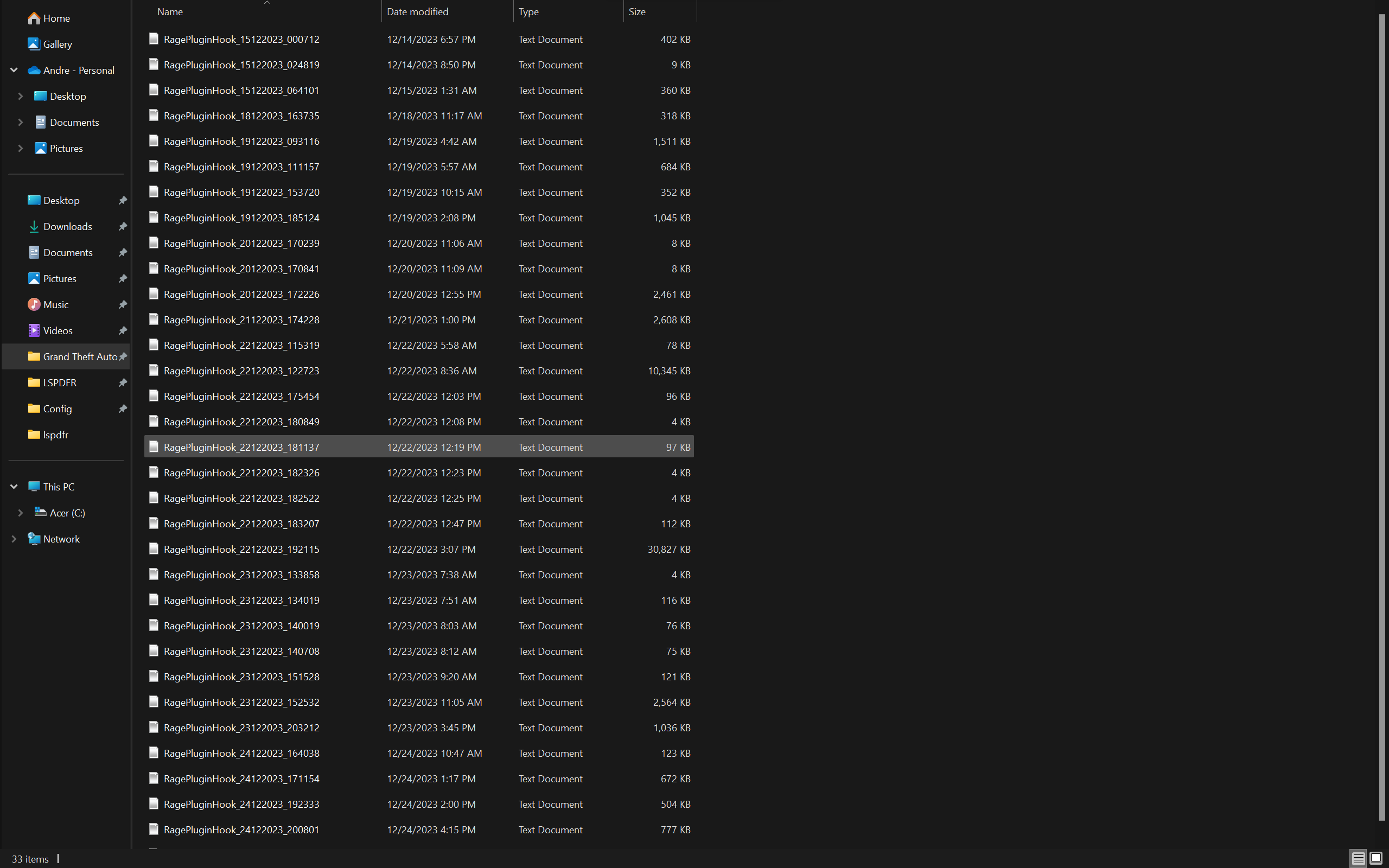The image size is (1389, 868).
Task: Sort files by Date modified column
Action: point(417,11)
